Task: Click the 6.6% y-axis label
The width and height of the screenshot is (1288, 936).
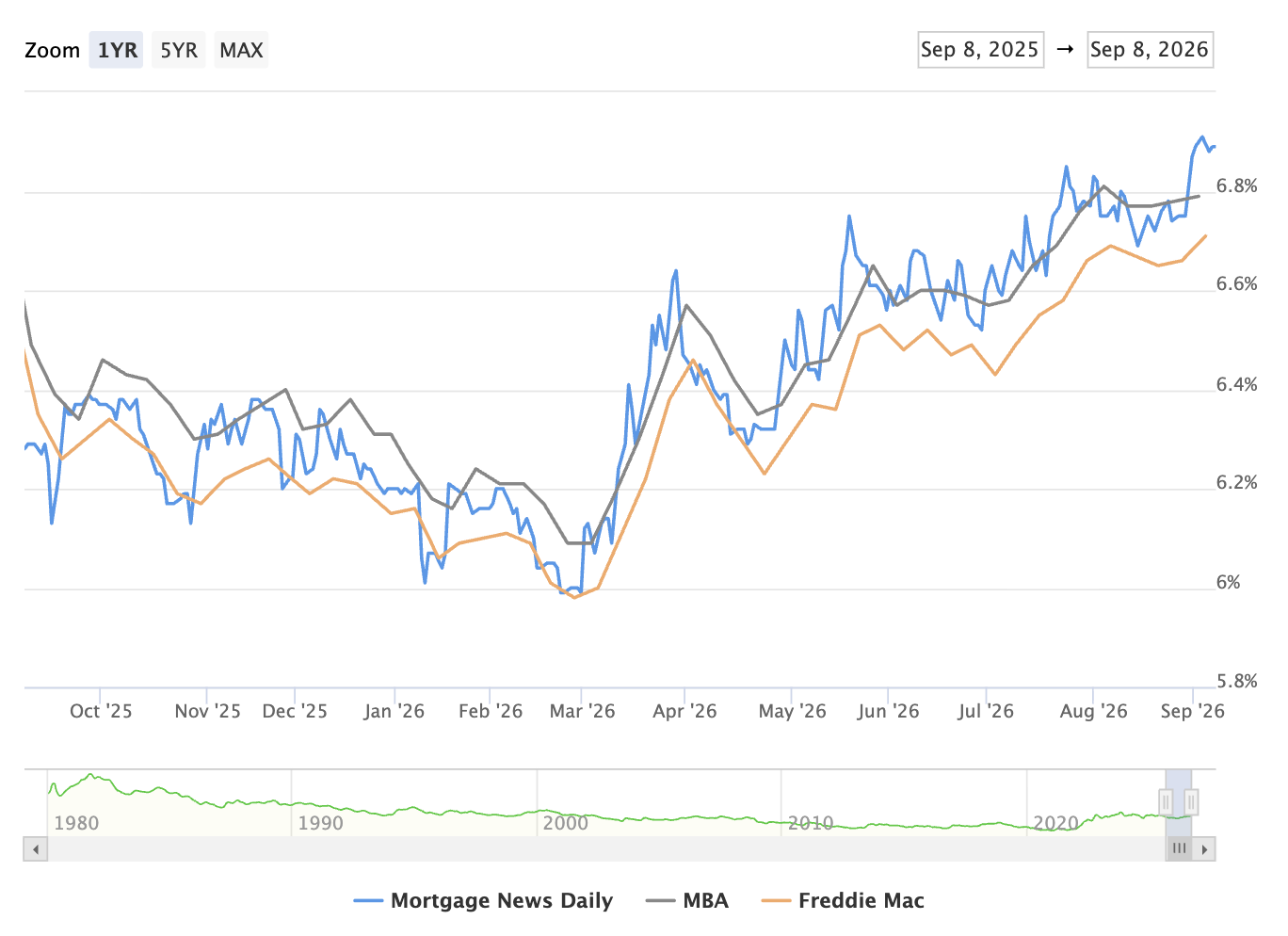Action: (1237, 284)
